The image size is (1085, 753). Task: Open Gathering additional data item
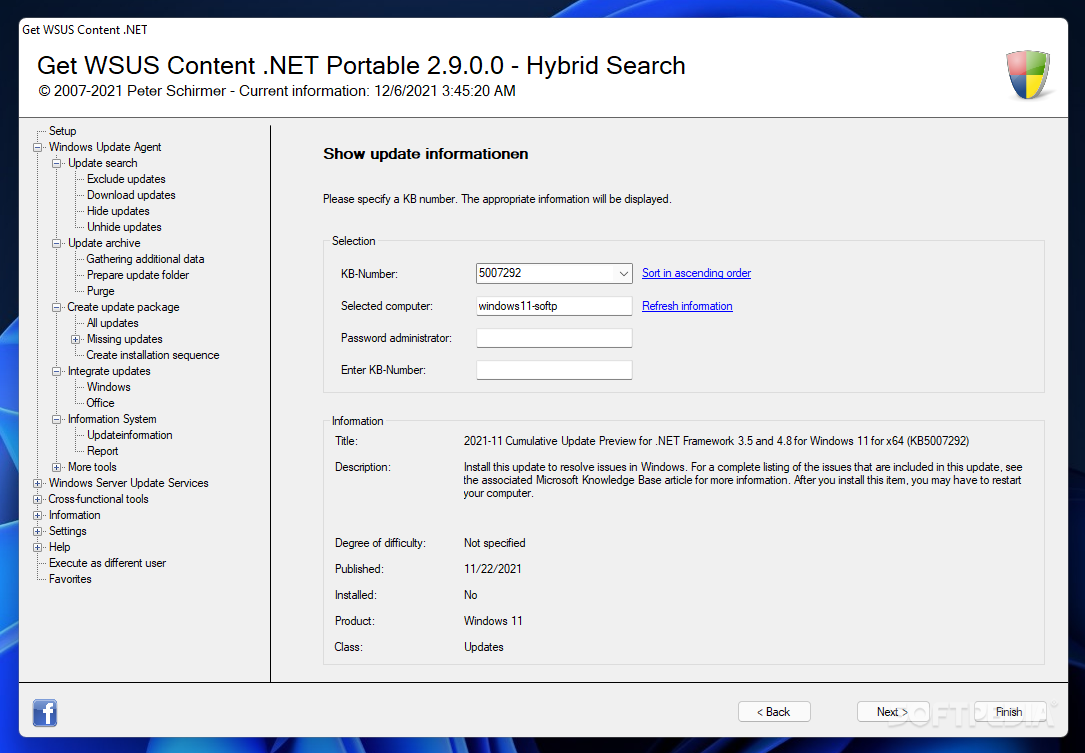[x=145, y=259]
